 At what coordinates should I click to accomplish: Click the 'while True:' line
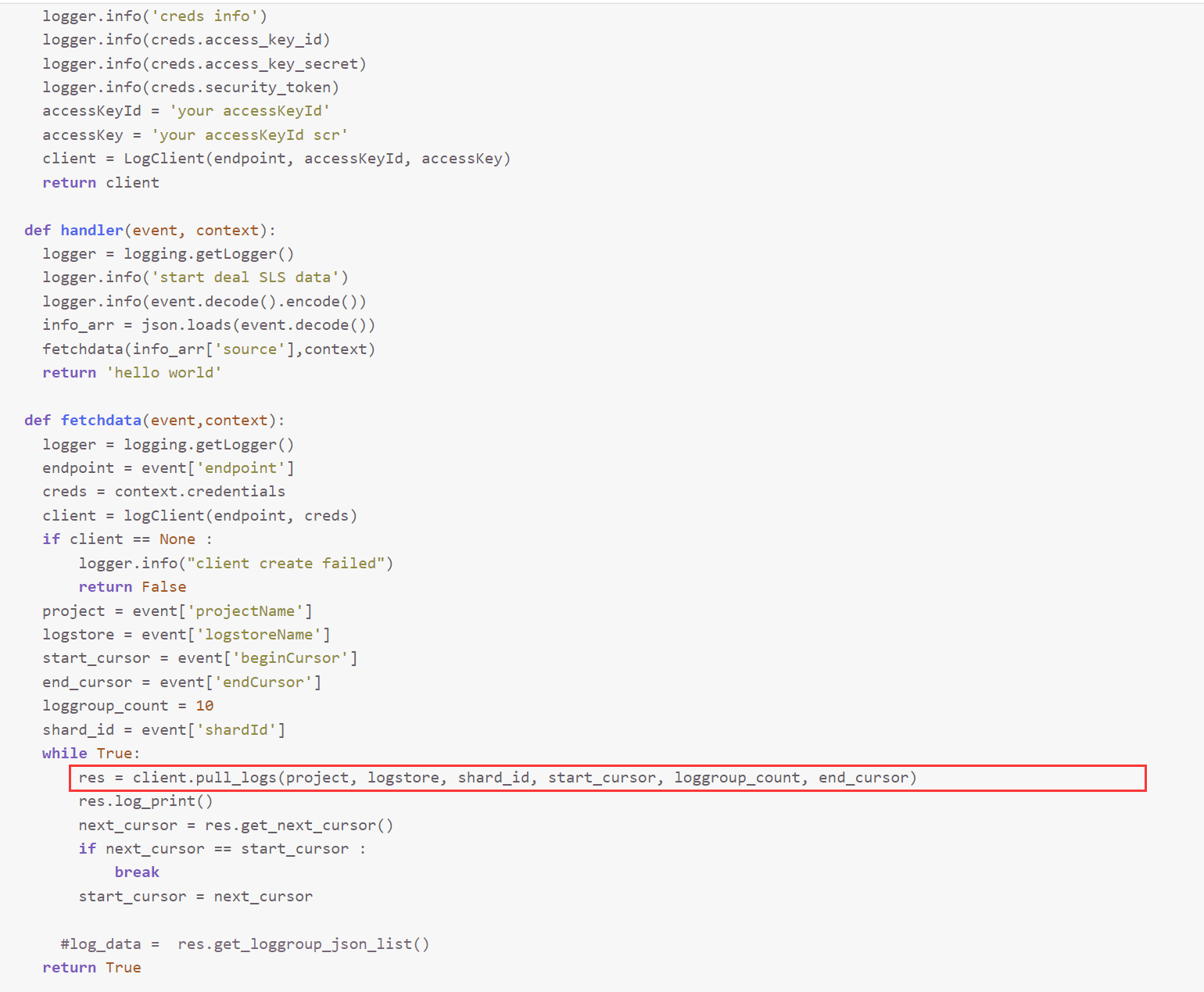(91, 754)
